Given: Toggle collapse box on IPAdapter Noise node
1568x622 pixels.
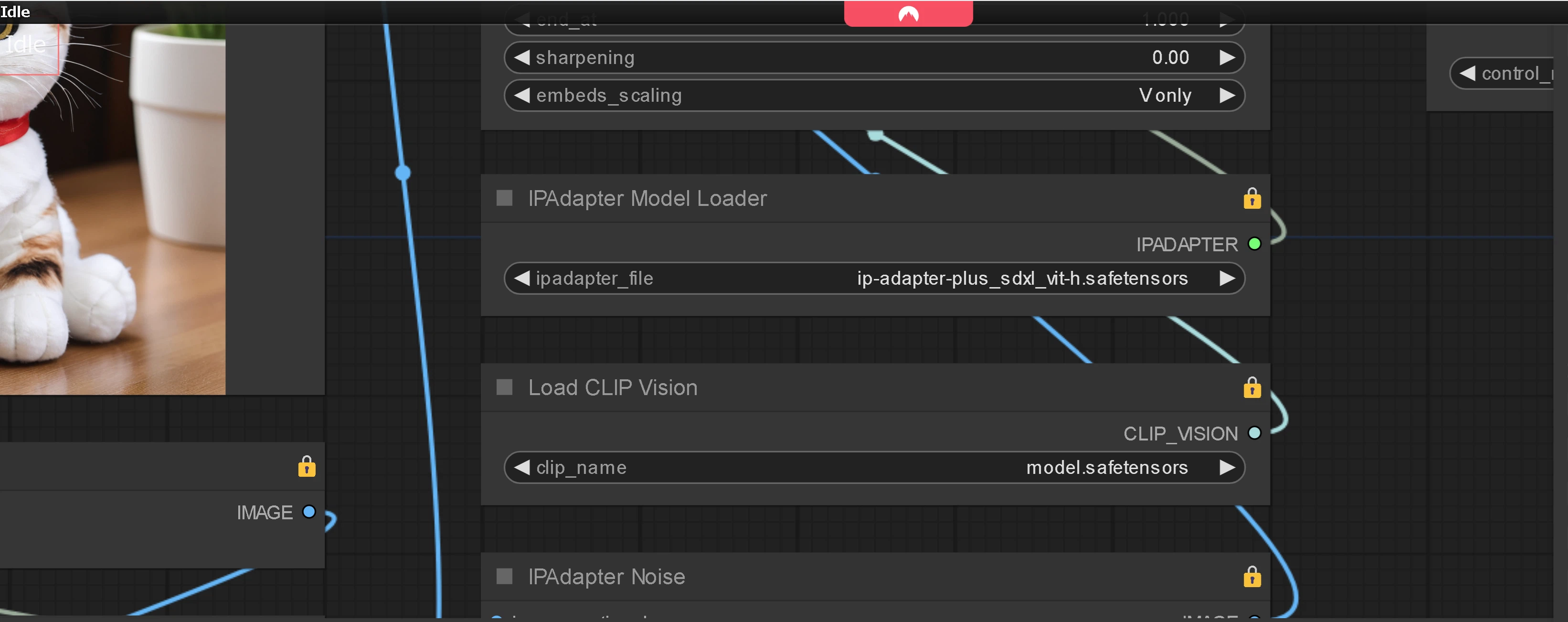Looking at the screenshot, I should click(504, 576).
